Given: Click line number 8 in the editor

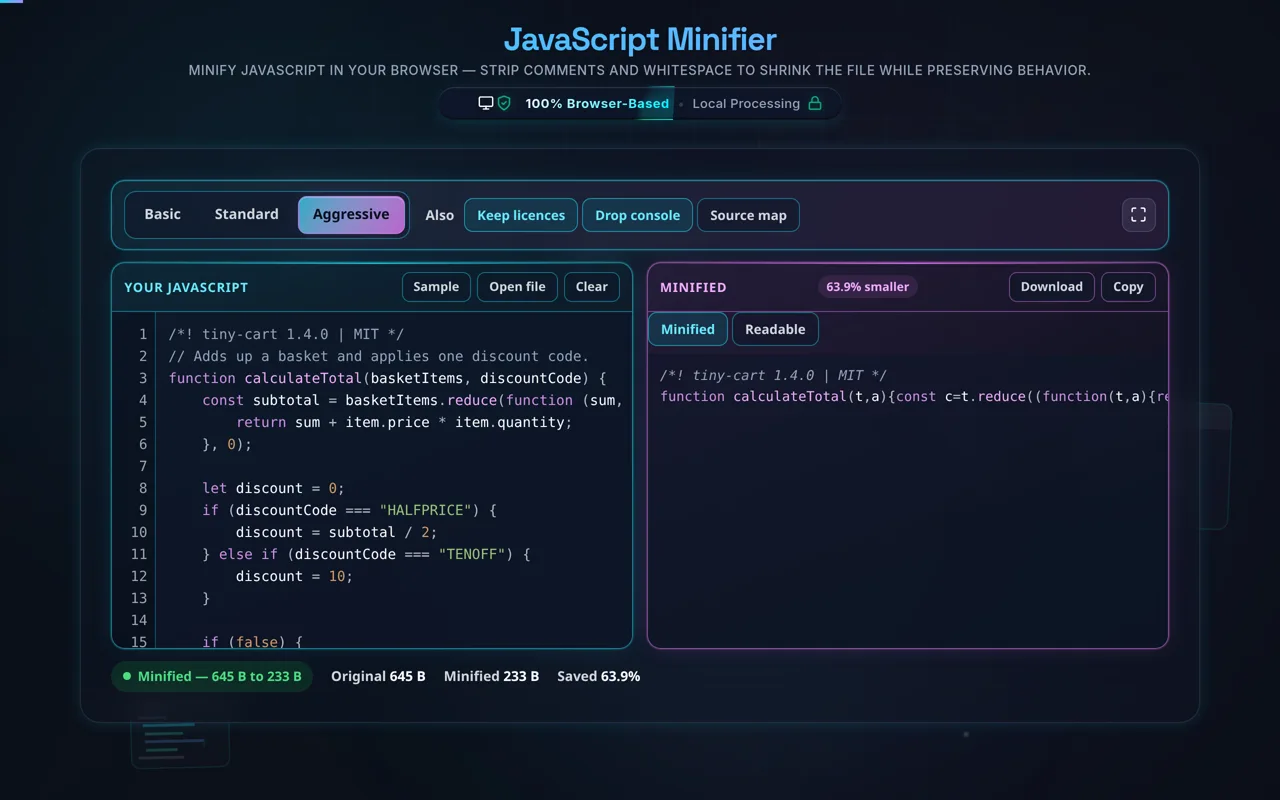Looking at the screenshot, I should (x=143, y=488).
